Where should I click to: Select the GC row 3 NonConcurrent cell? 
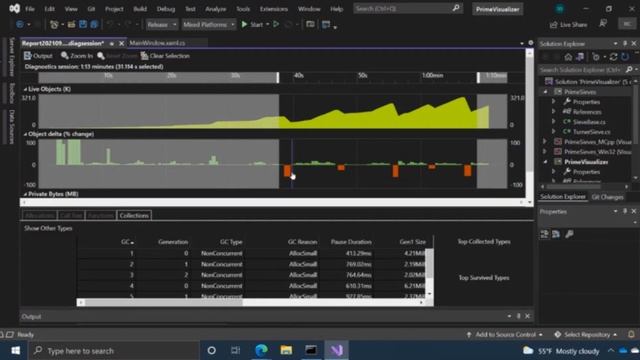[x=222, y=275]
